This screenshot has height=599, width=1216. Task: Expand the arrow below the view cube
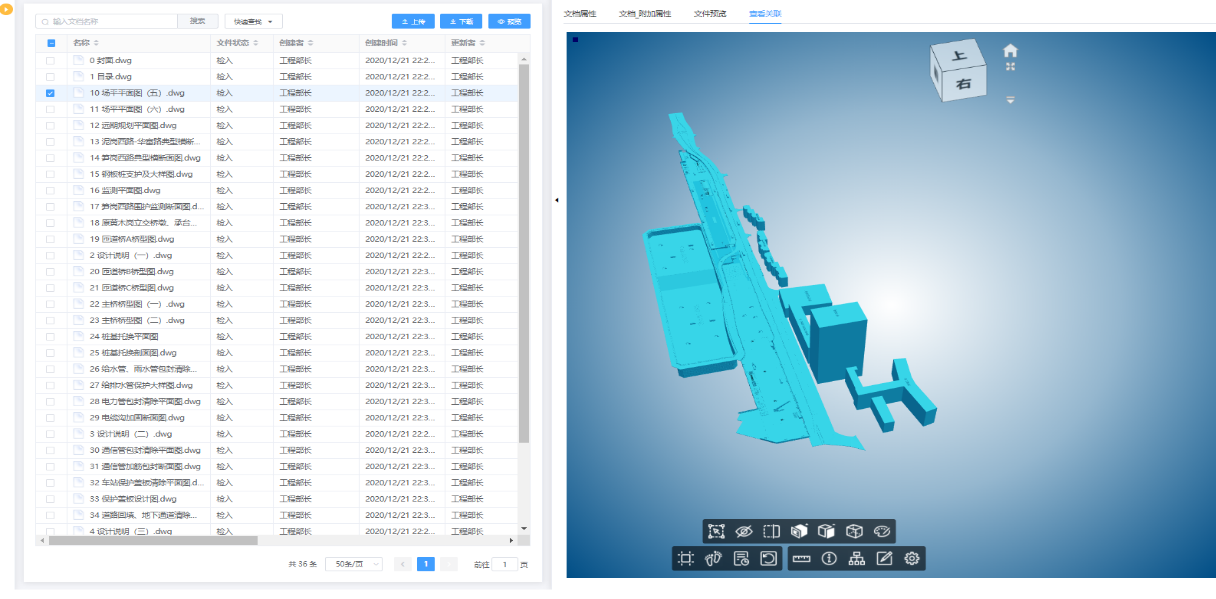1011,100
